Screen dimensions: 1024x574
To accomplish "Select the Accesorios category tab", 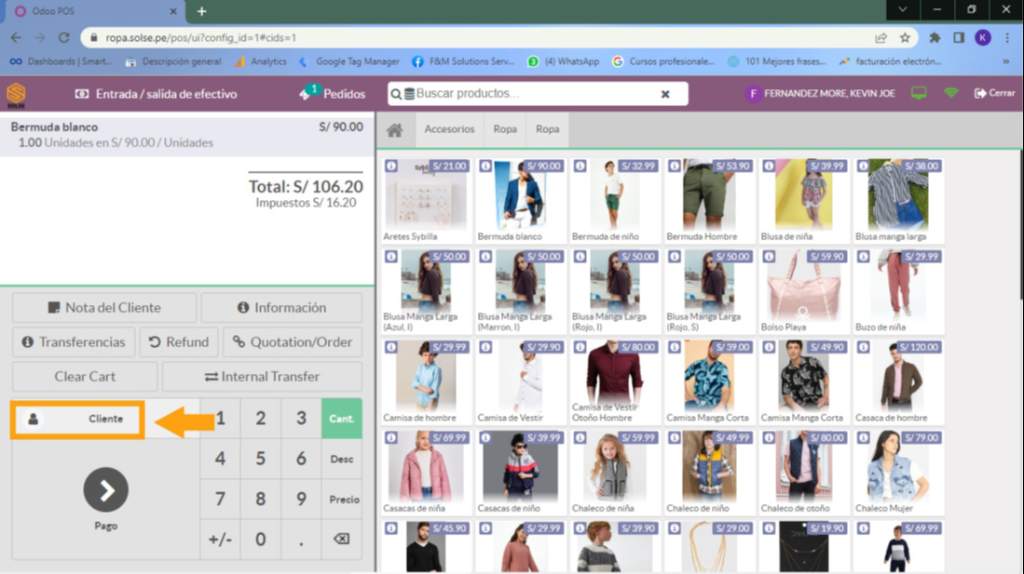I will (x=449, y=130).
